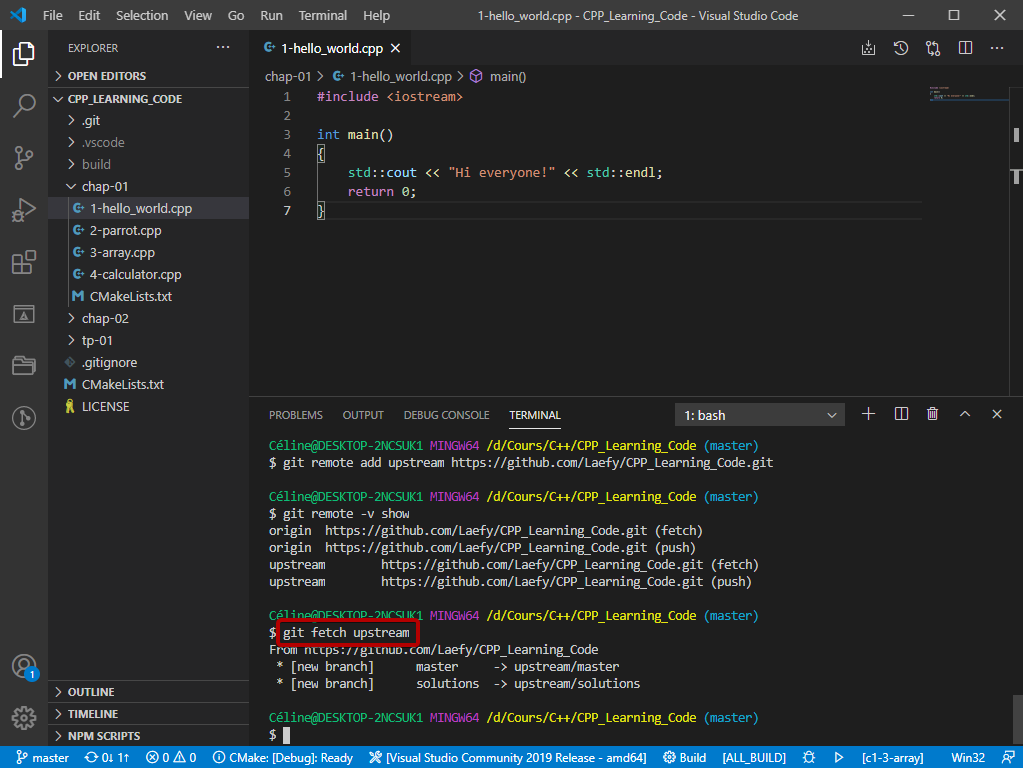The height and width of the screenshot is (768, 1023).
Task: Launch debugger with status bar bug icon
Action: click(809, 758)
